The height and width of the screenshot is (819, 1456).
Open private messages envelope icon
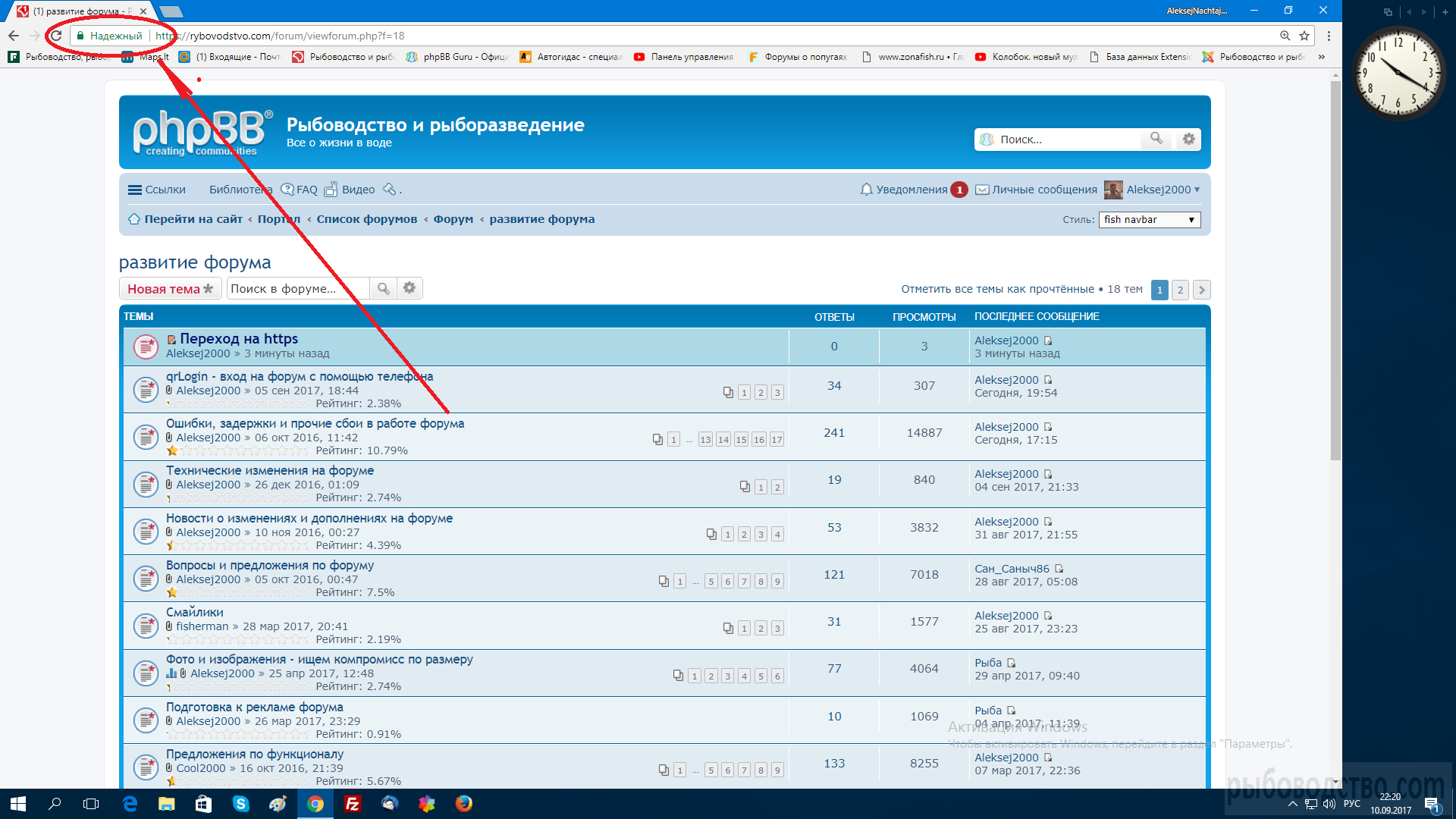point(982,190)
